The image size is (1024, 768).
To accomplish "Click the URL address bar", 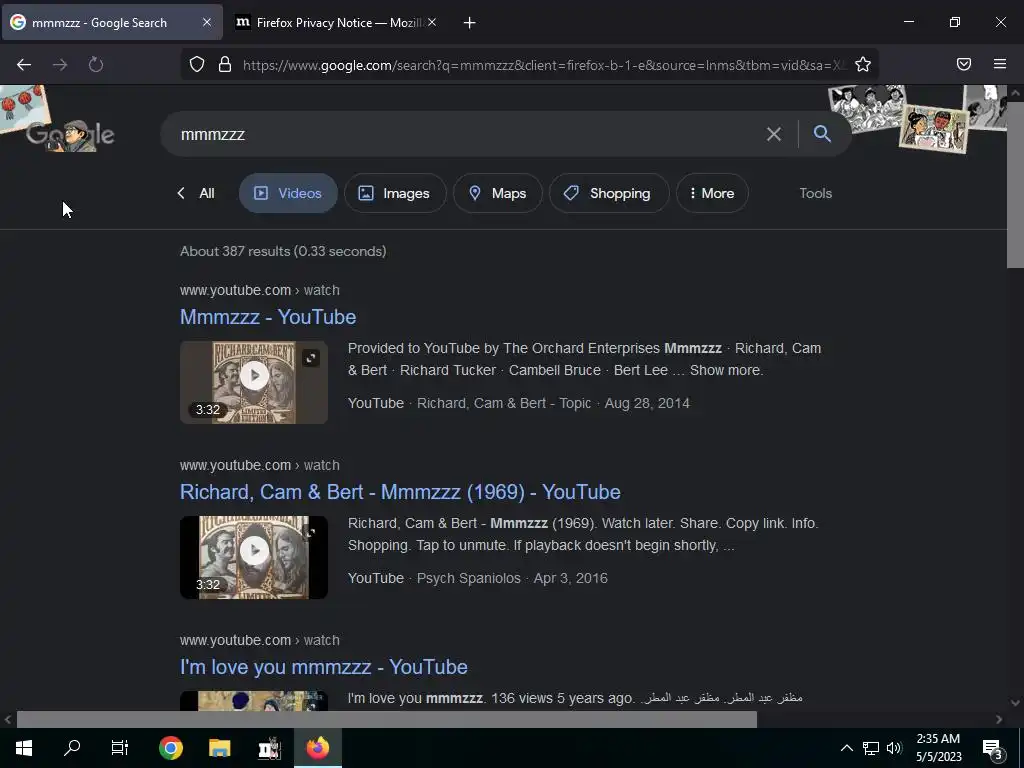I will coord(542,65).
